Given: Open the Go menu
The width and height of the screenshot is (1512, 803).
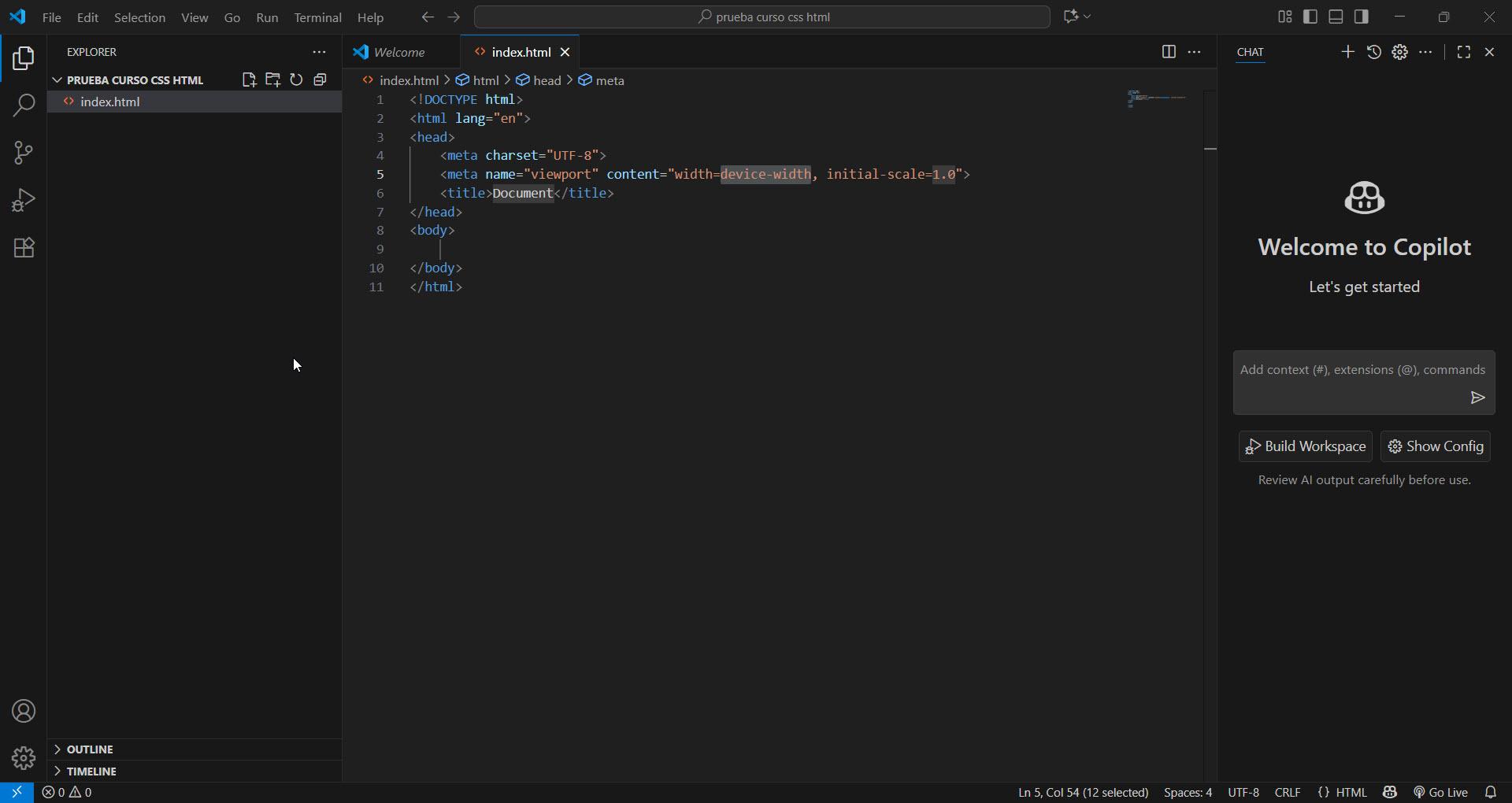Looking at the screenshot, I should click(232, 17).
